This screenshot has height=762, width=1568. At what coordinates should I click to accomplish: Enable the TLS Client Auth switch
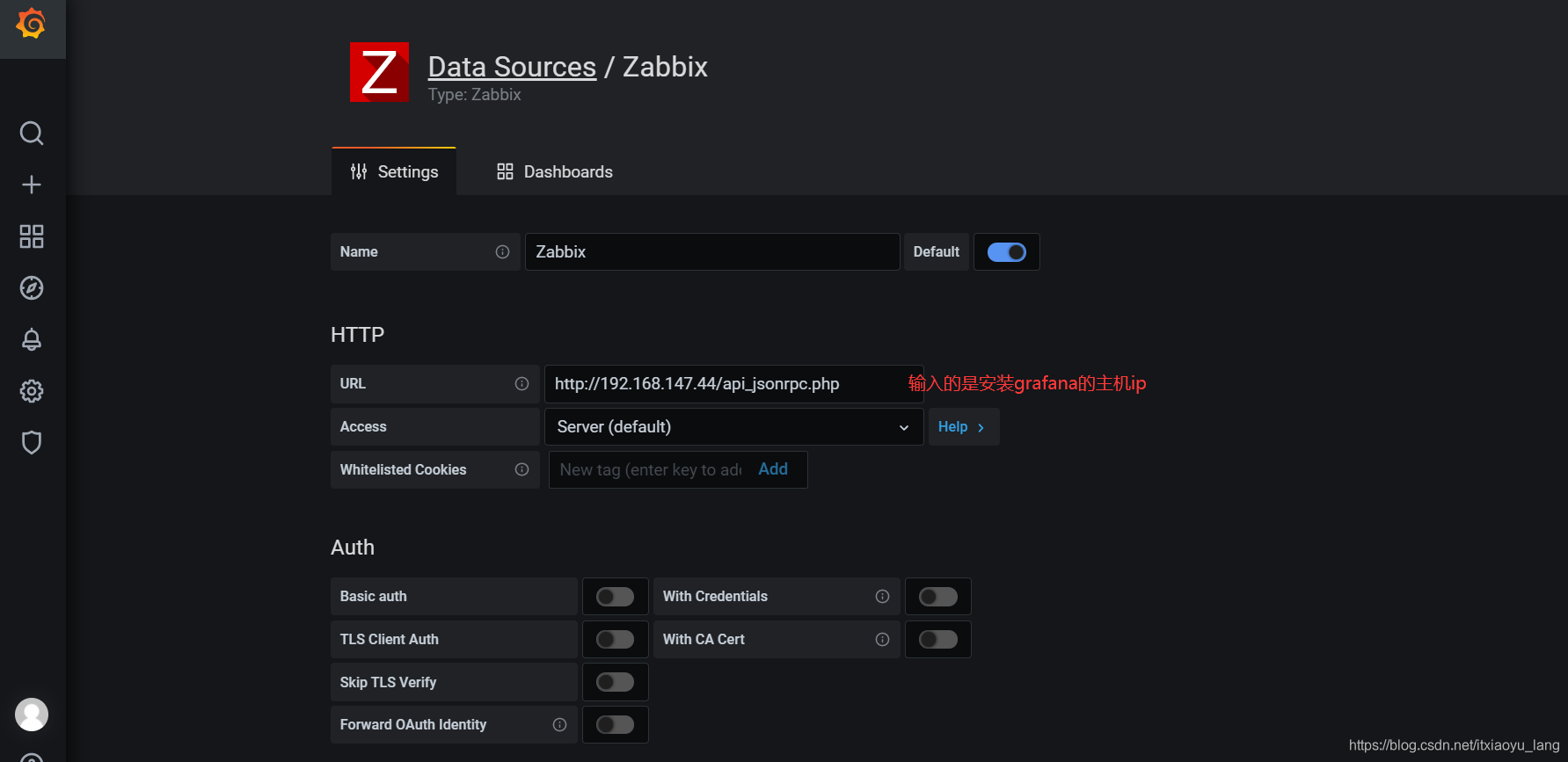click(615, 640)
